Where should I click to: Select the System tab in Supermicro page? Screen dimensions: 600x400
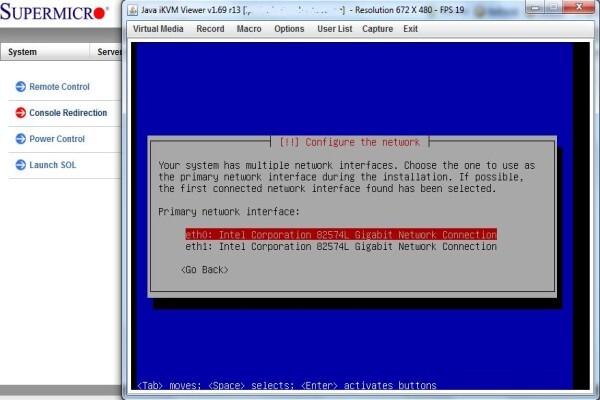click(x=45, y=52)
